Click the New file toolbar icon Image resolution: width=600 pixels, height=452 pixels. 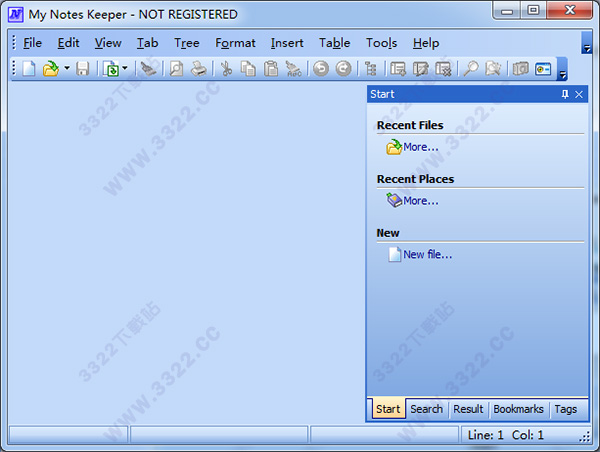point(29,69)
